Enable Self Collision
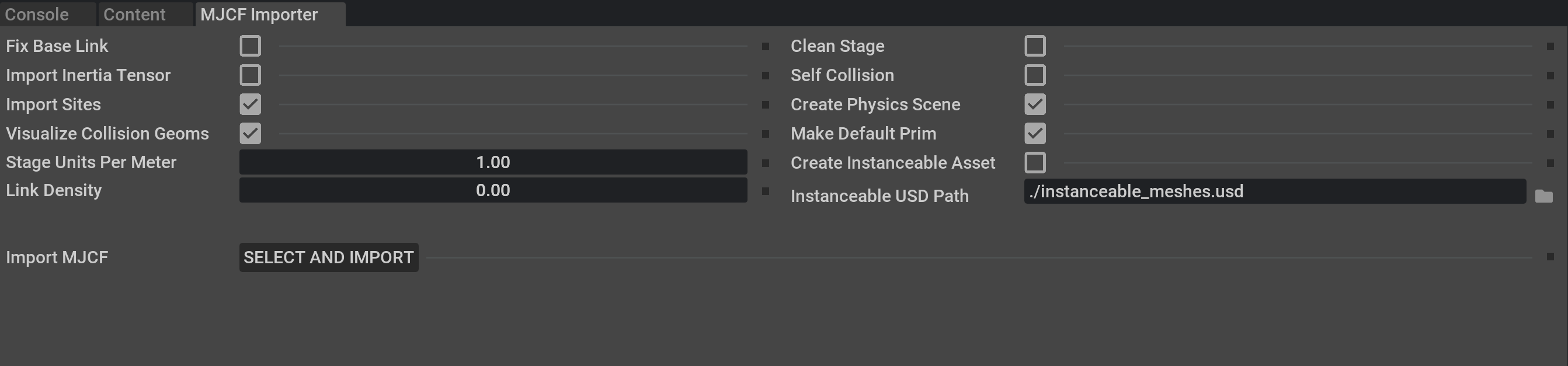The height and width of the screenshot is (366, 1568). (1035, 75)
